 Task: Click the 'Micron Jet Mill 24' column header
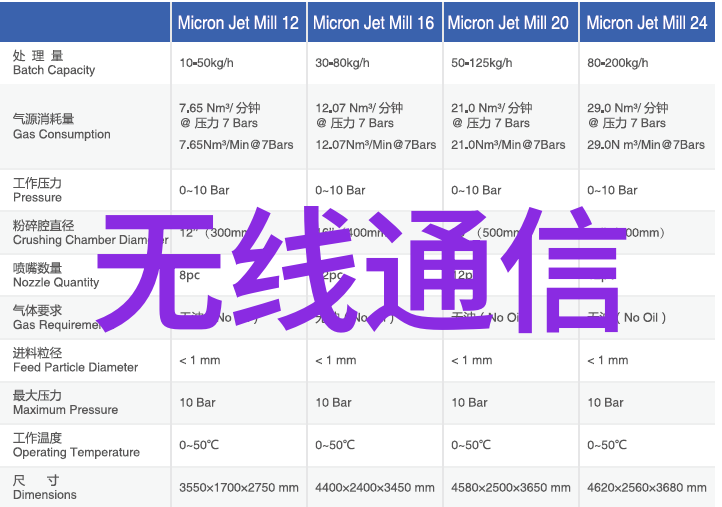(646, 23)
